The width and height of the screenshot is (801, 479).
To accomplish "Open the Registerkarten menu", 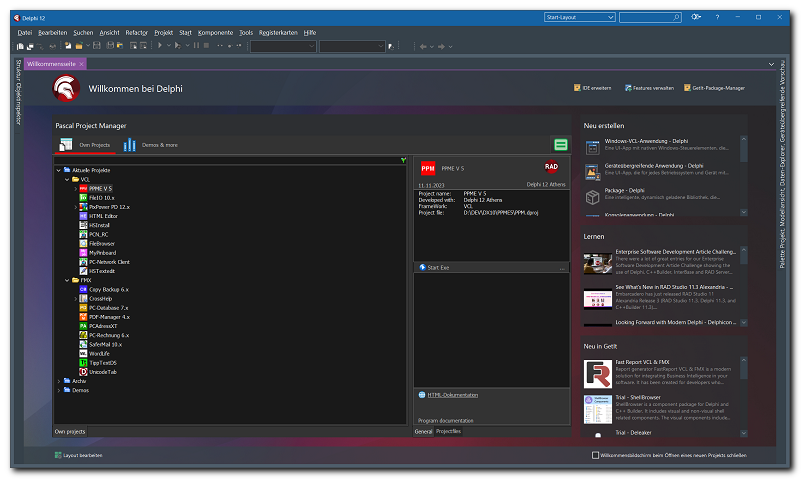I will 278,33.
